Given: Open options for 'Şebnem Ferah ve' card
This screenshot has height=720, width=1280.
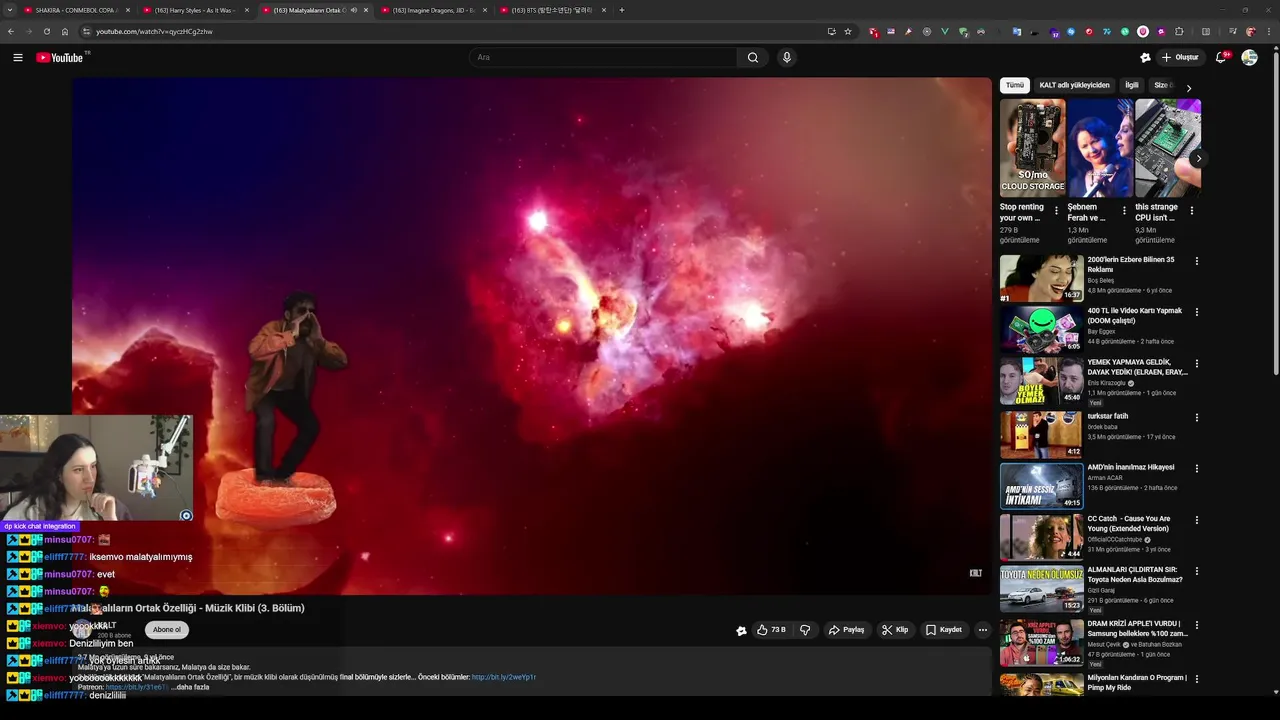Looking at the screenshot, I should [x=1124, y=211].
